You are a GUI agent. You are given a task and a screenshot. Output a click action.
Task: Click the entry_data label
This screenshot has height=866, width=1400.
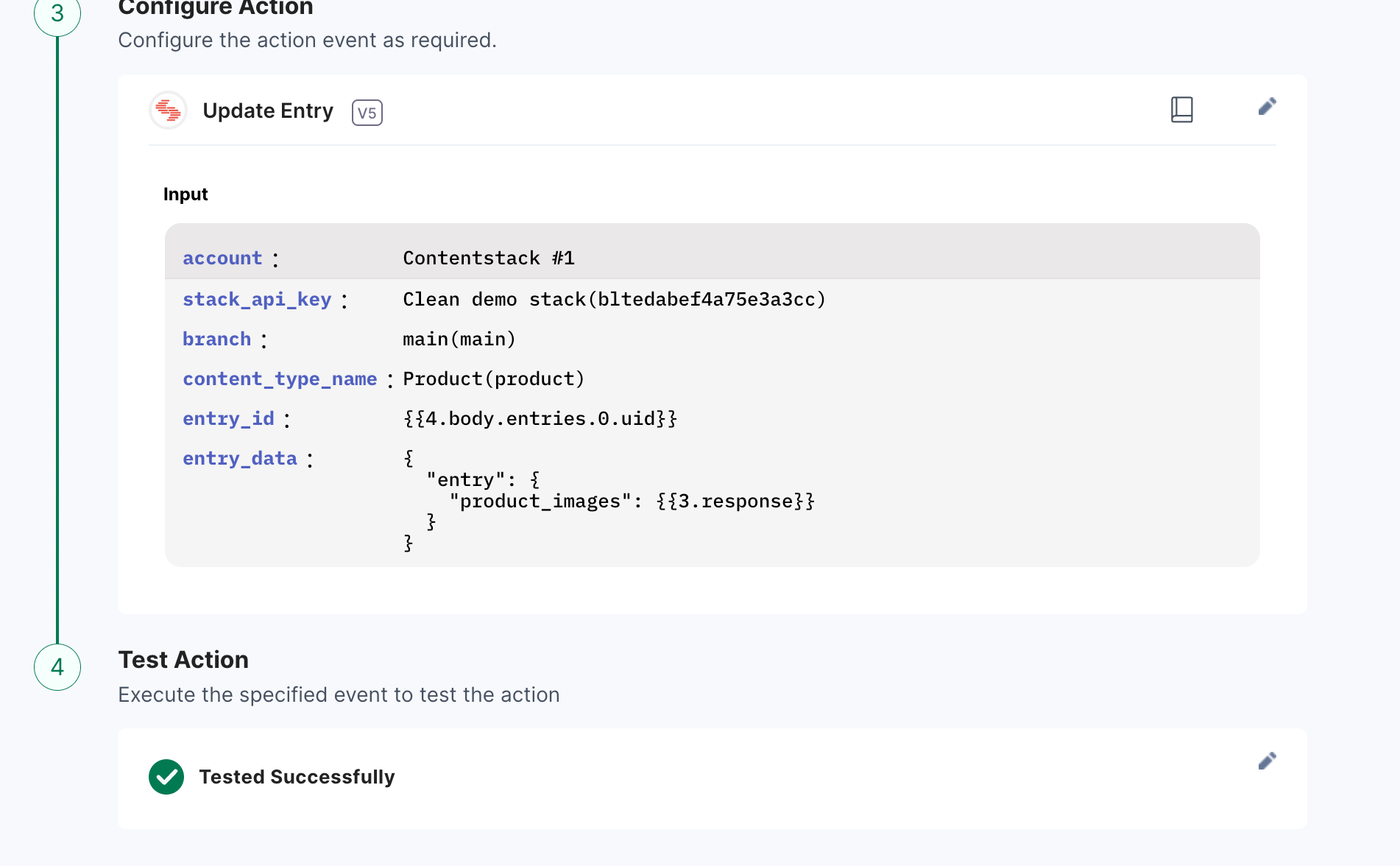coord(240,459)
